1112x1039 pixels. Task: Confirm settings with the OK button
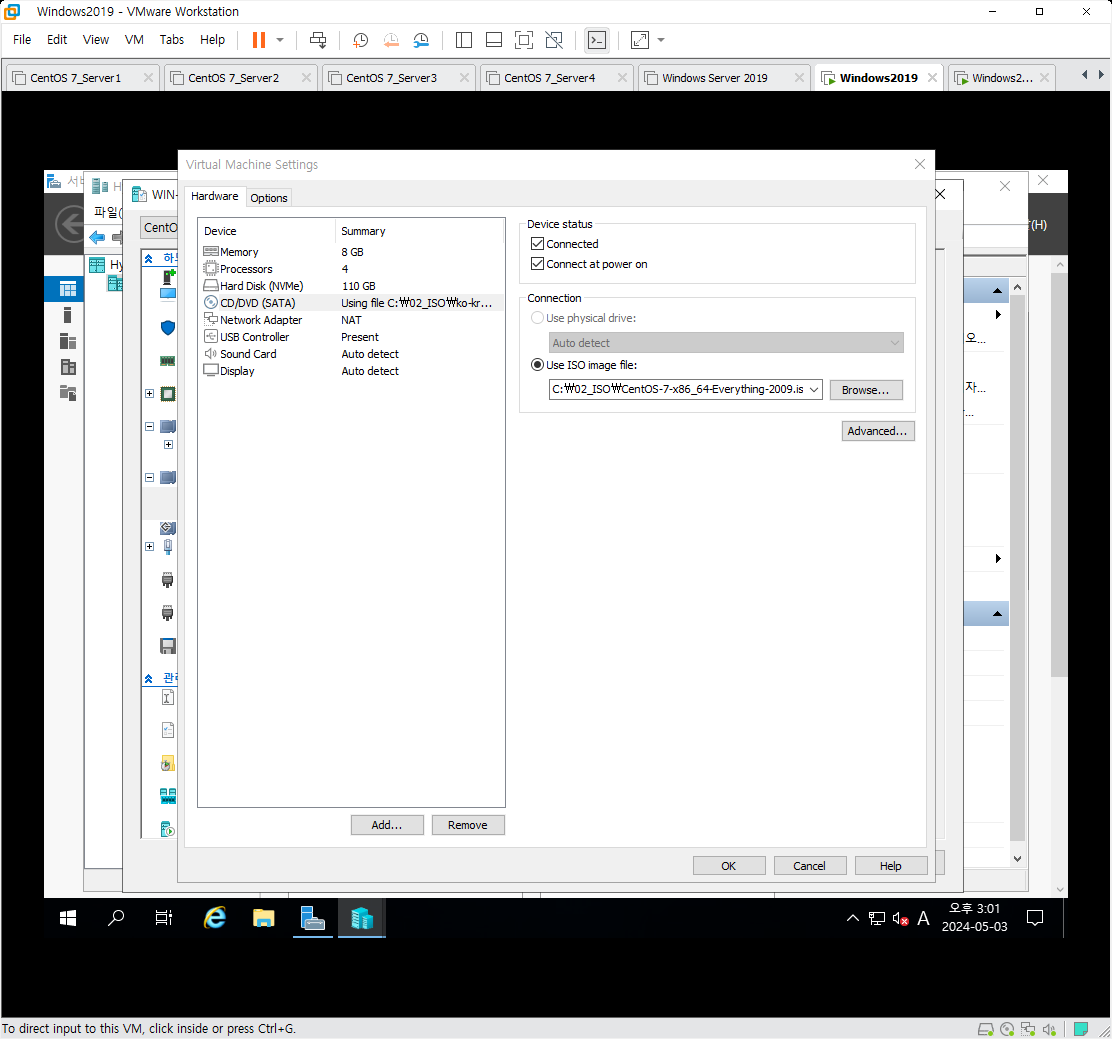pyautogui.click(x=729, y=866)
